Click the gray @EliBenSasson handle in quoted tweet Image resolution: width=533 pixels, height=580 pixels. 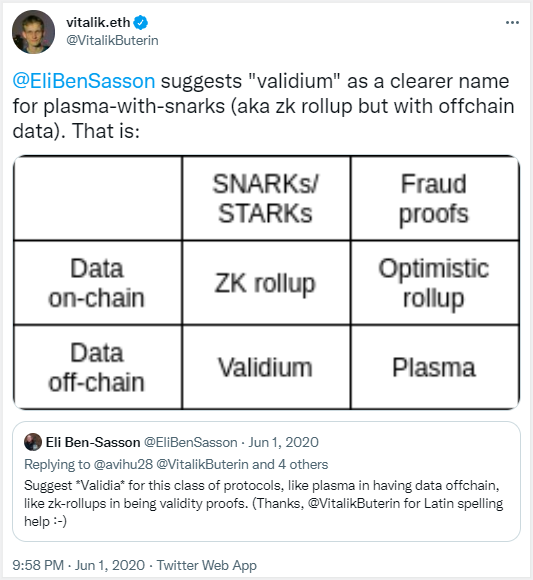190,442
